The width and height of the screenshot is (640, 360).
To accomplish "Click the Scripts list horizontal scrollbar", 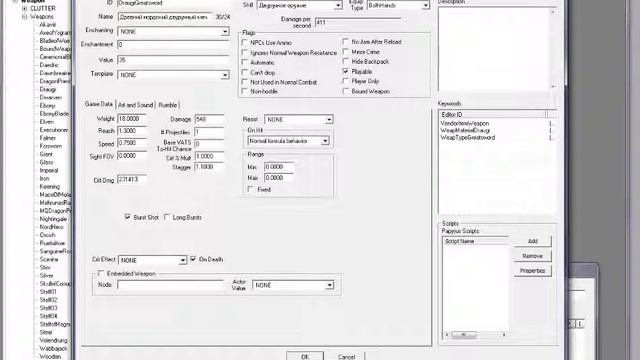I will click(476, 335).
